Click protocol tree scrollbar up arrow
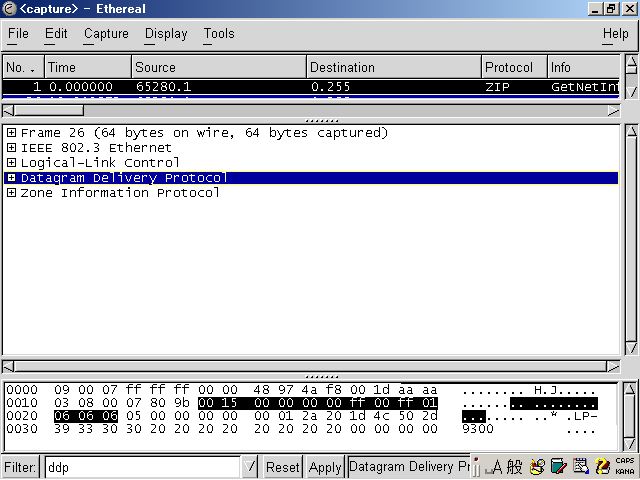The width and height of the screenshot is (640, 480). 631,131
